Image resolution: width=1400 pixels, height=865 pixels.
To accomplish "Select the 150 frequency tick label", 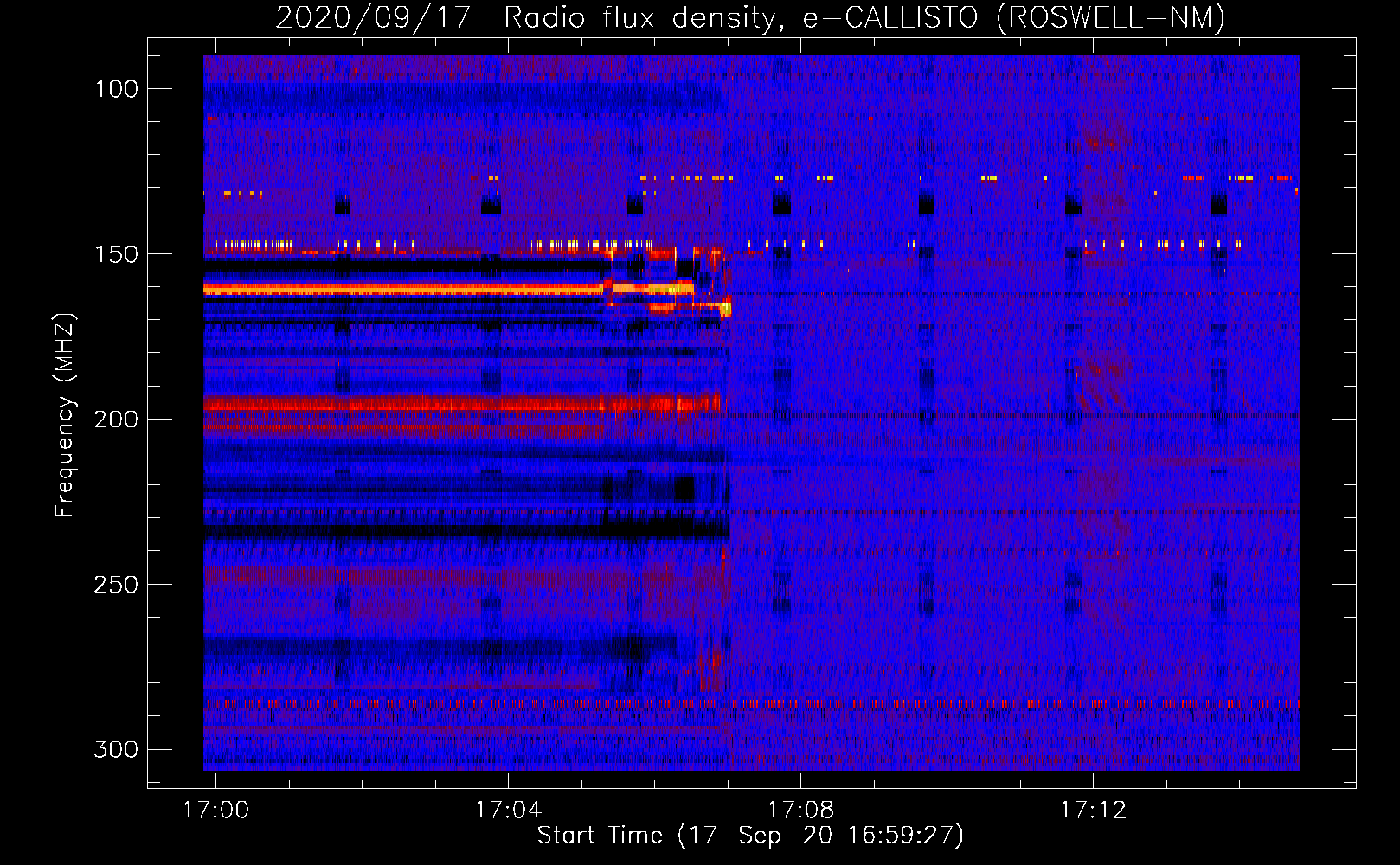I will tap(116, 254).
